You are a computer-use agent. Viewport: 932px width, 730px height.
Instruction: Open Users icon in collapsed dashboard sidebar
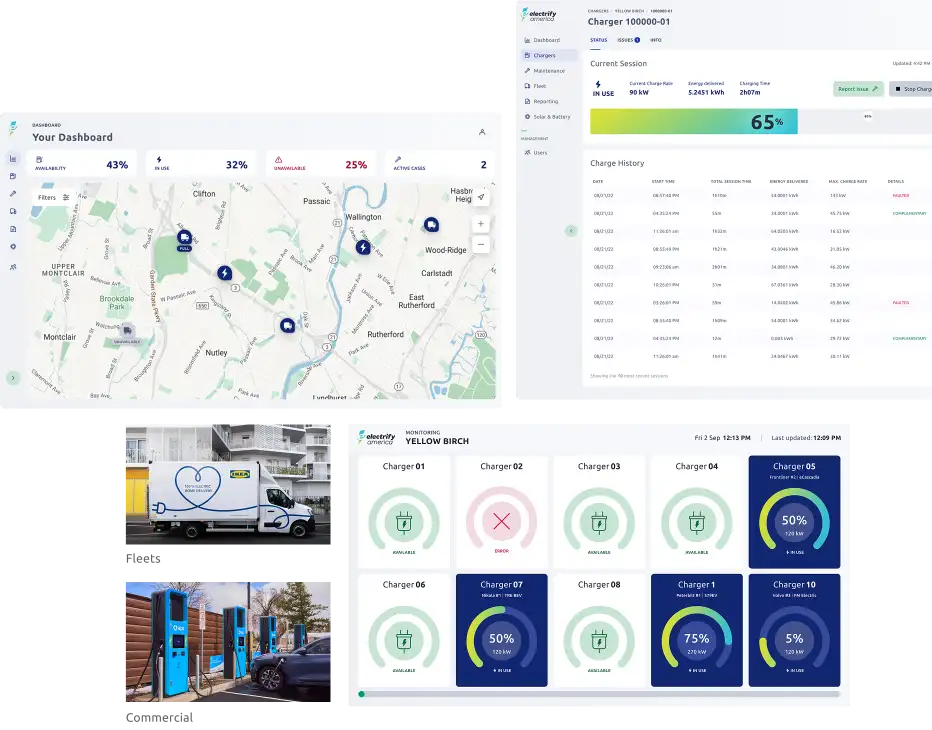point(13,268)
